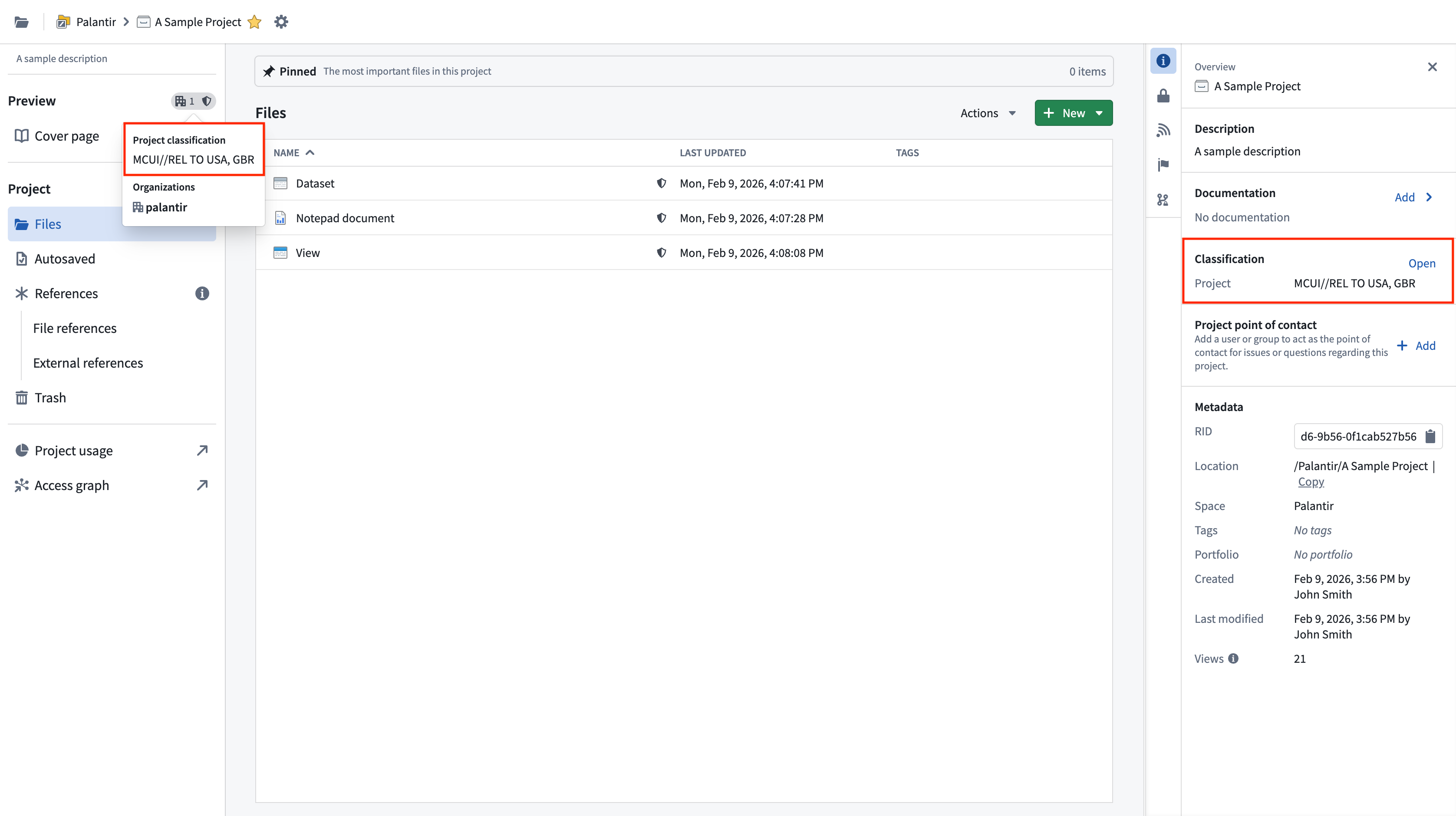1456x816 pixels.
Task: Select Autosaved in project sidebar
Action: [64, 259]
